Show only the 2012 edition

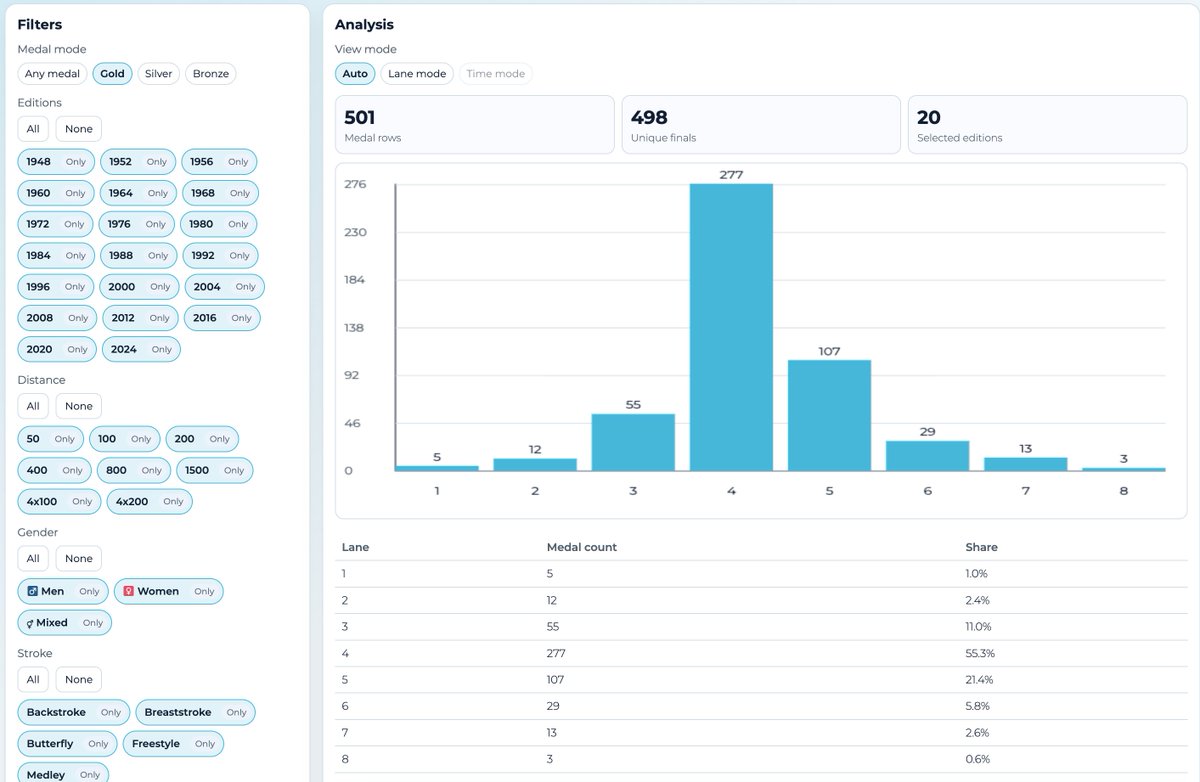point(159,318)
